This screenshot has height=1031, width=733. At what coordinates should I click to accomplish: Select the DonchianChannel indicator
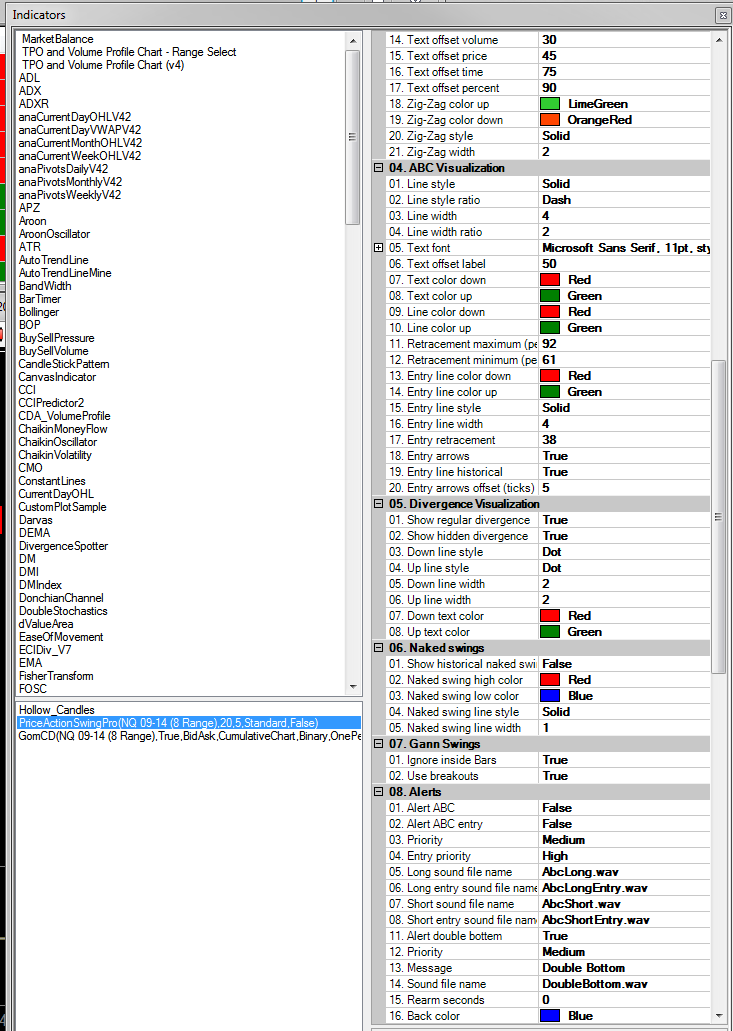point(61,598)
